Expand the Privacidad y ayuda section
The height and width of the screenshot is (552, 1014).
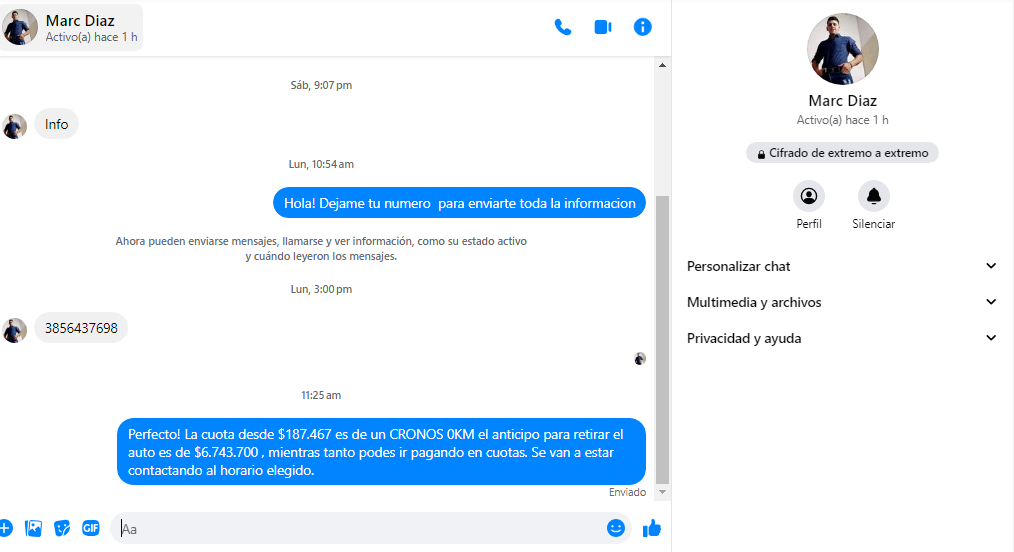[842, 338]
